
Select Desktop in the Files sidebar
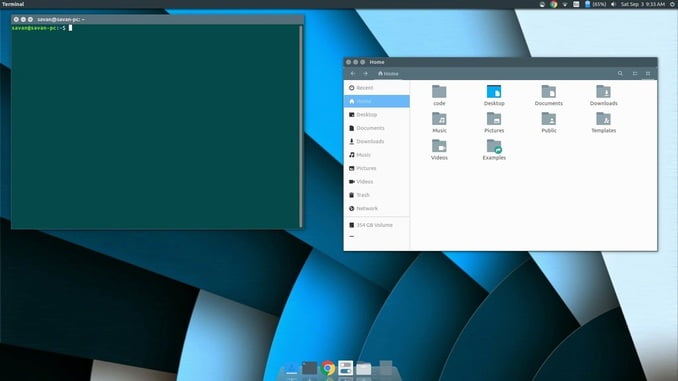point(377,115)
